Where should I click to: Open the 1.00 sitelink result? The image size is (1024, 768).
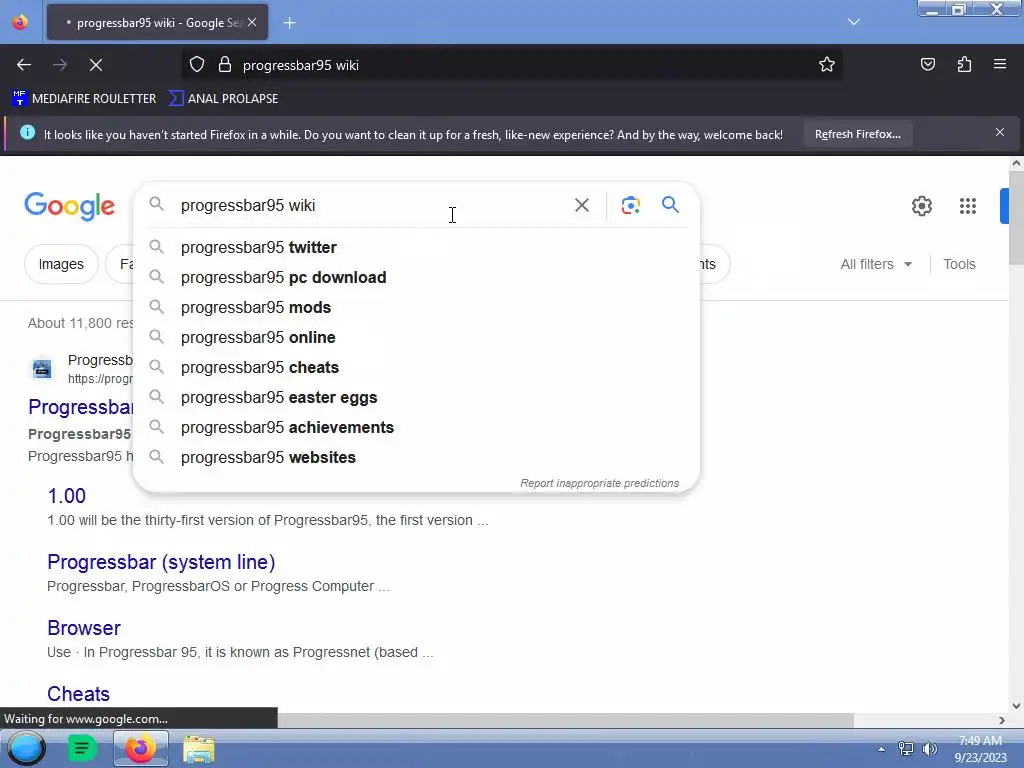67,496
